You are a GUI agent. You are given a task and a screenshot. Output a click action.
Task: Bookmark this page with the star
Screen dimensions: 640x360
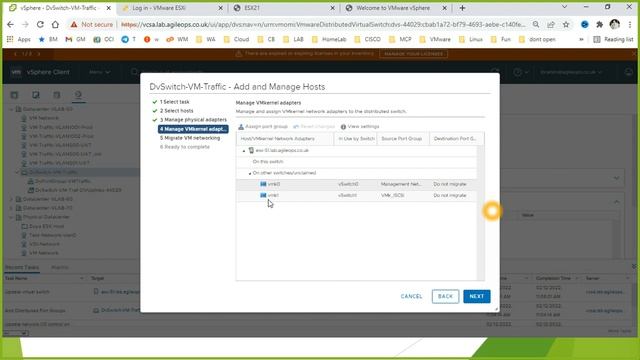(566, 24)
